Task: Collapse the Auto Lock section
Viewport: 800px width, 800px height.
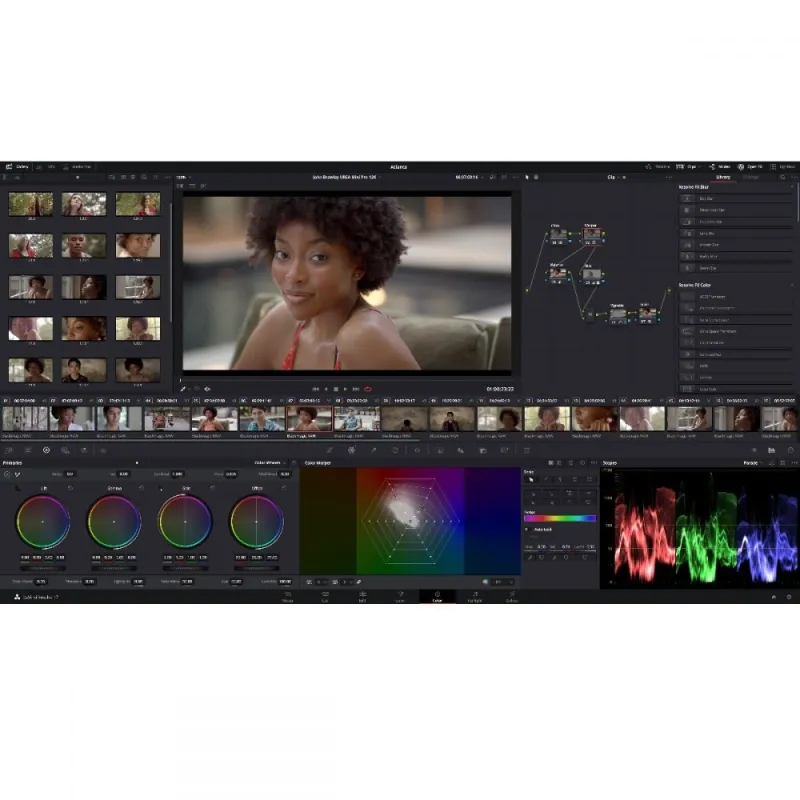Action: tap(528, 529)
